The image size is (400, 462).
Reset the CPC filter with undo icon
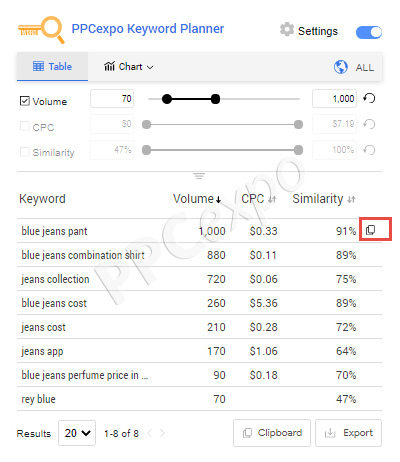point(369,124)
